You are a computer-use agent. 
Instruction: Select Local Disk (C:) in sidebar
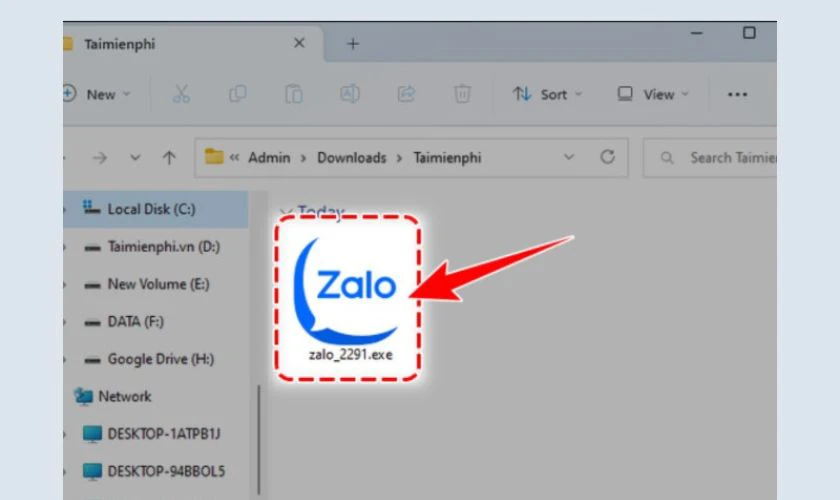(151, 209)
